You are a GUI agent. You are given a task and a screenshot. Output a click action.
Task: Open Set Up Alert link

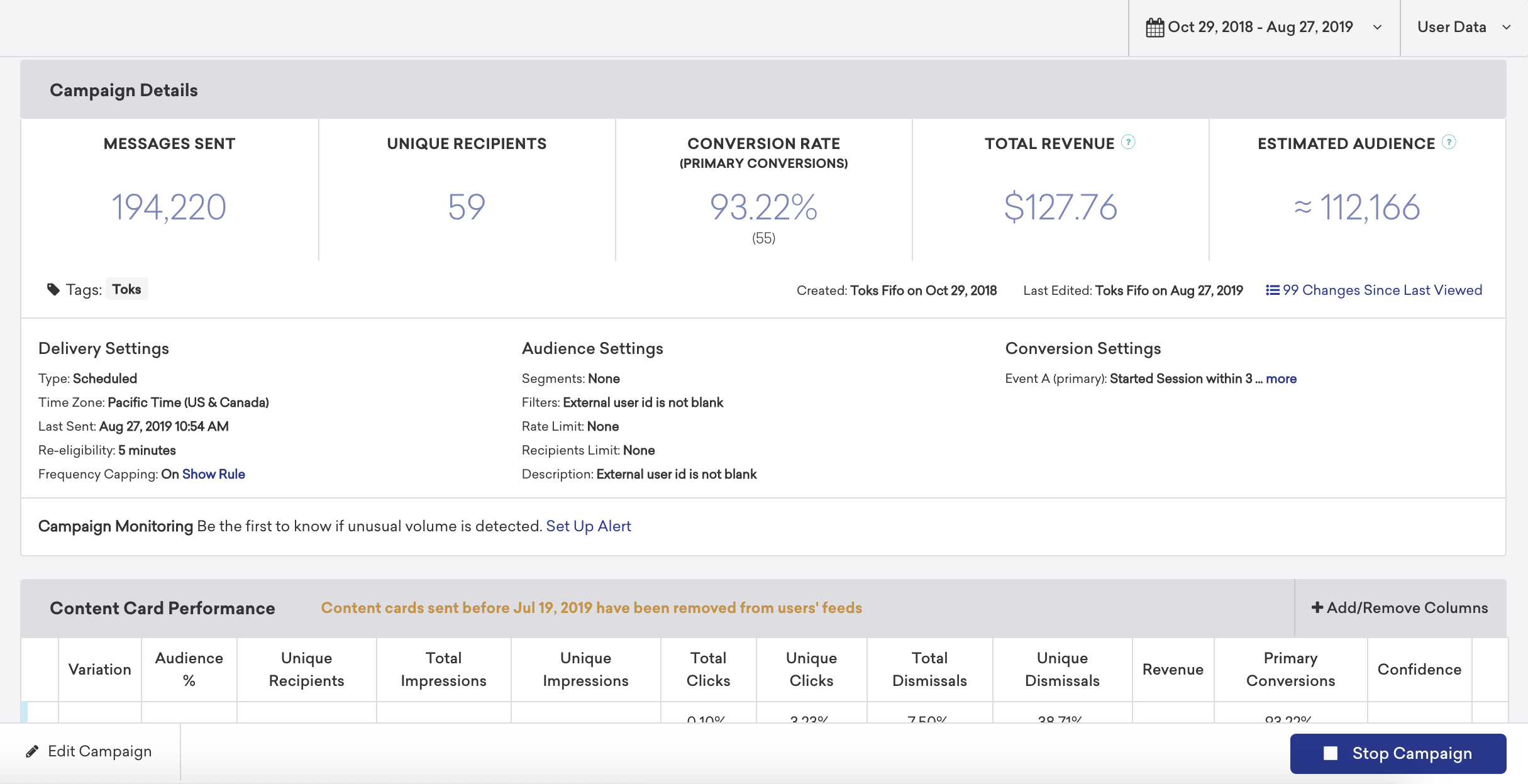(589, 526)
